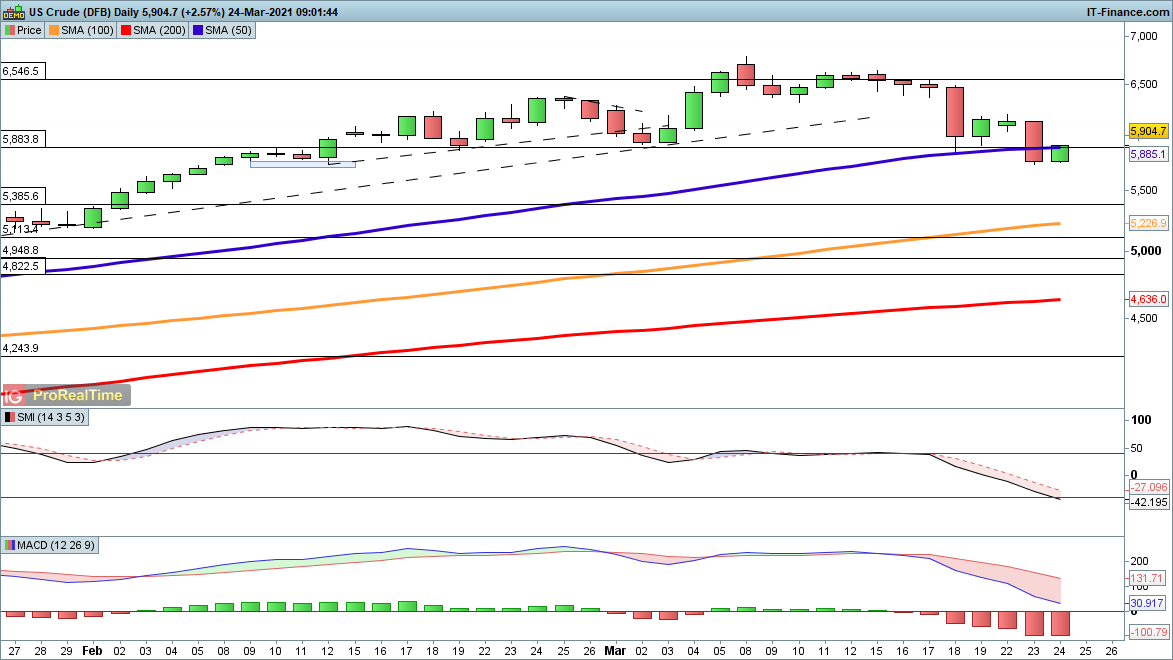Open SMI (14 3 5 3) indicator settings

(51, 417)
